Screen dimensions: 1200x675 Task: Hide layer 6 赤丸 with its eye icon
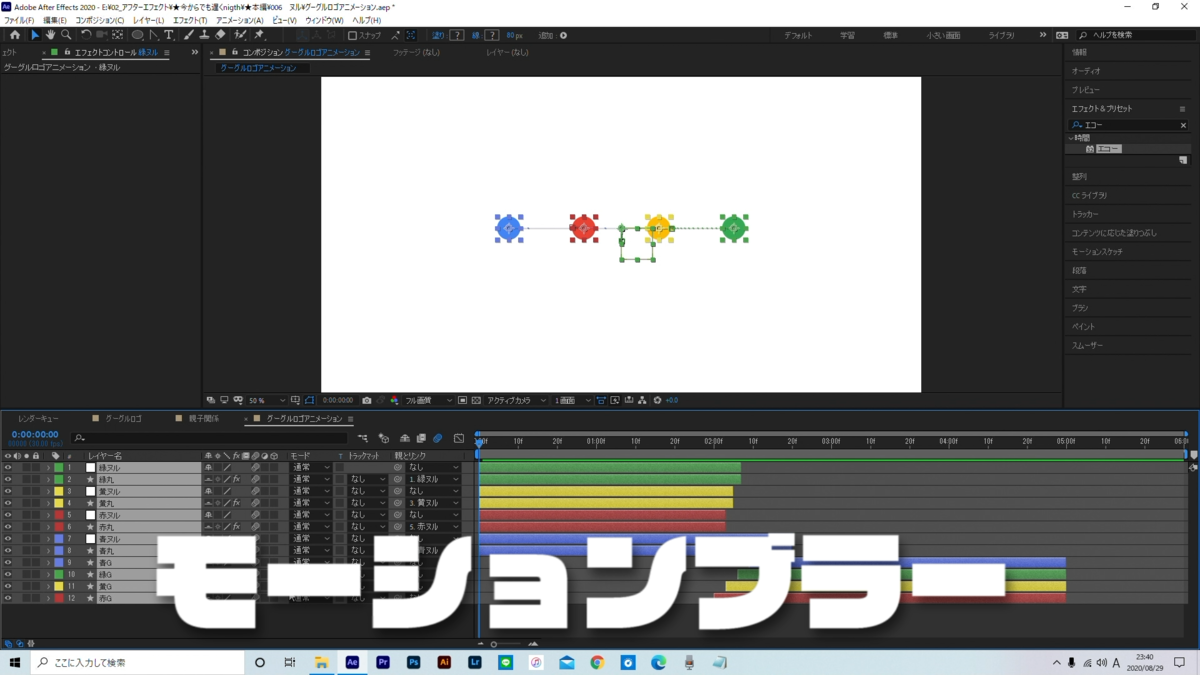8,527
